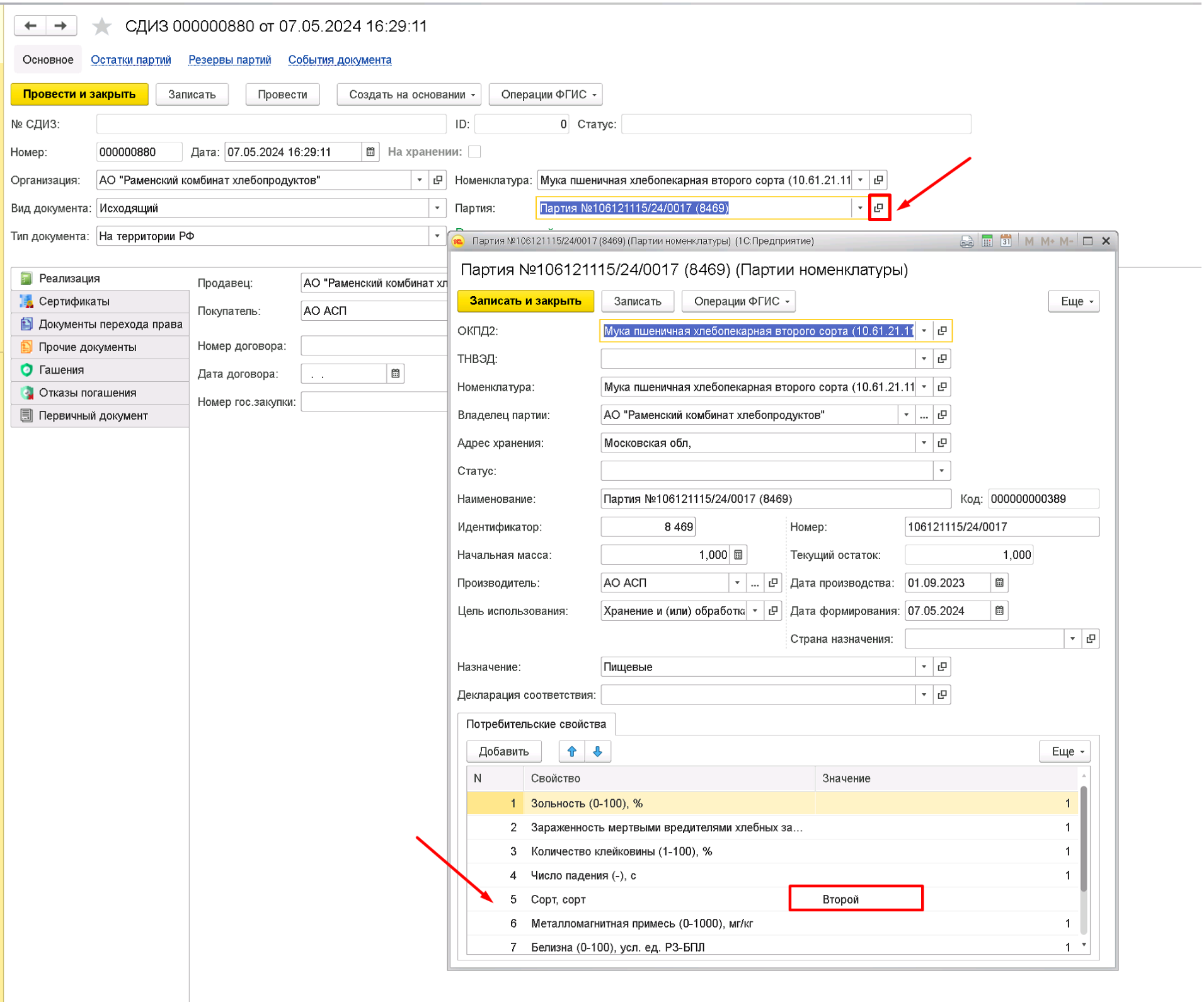Open События документа link
1204x1002 pixels.
pyautogui.click(x=340, y=60)
